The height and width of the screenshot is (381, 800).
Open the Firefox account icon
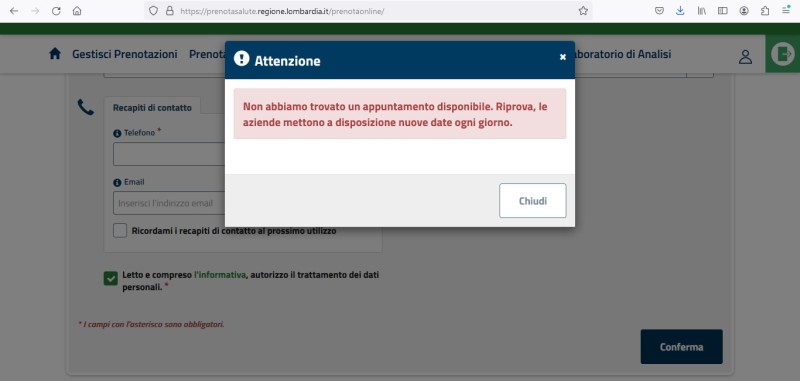click(x=744, y=11)
